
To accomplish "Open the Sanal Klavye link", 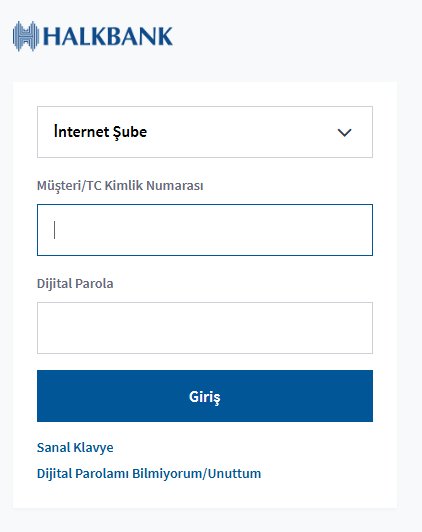I will click(x=75, y=448).
